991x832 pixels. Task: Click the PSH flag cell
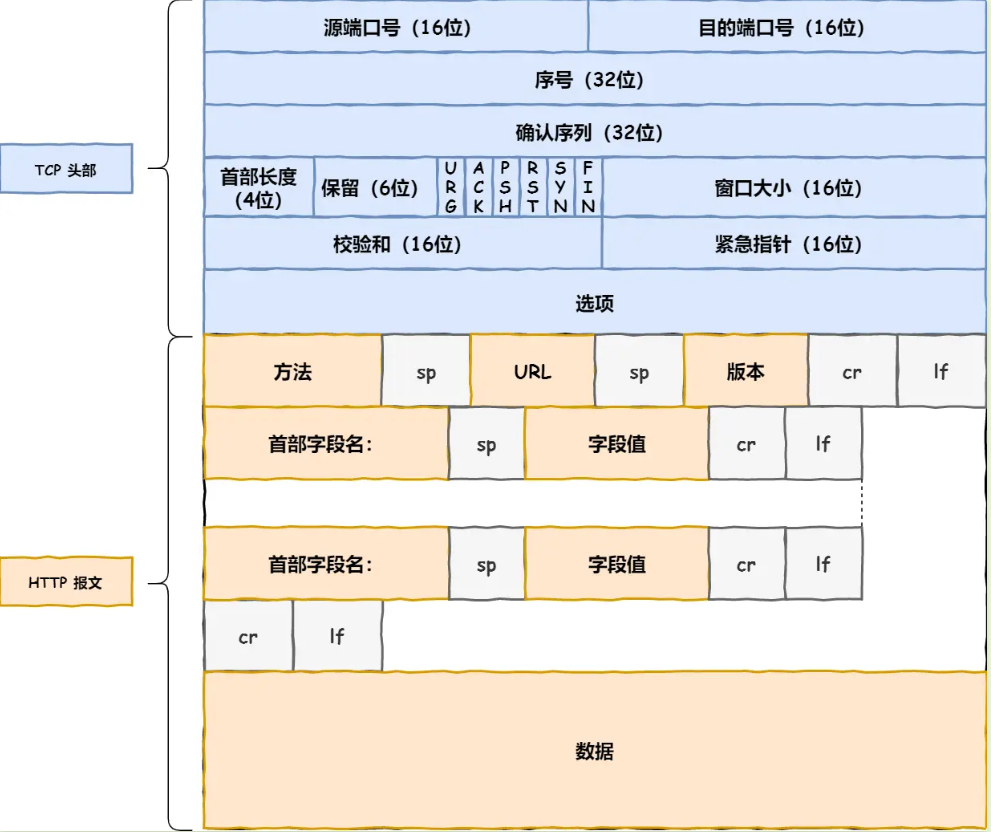tap(506, 187)
